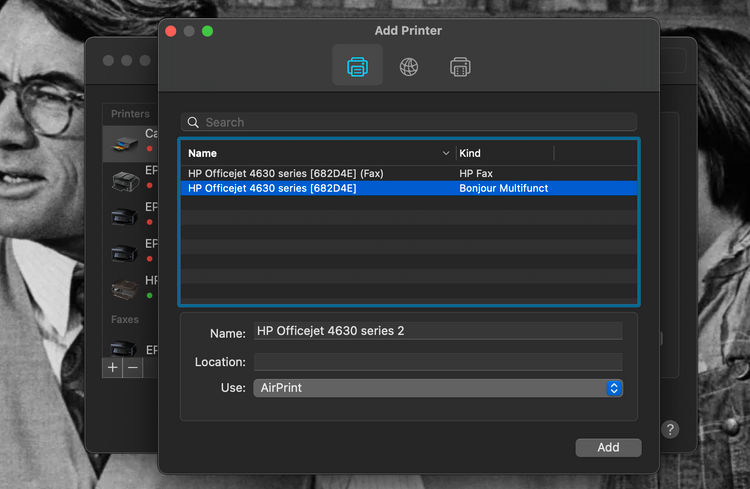This screenshot has height=489, width=750.
Task: Click the Add button
Action: click(x=608, y=448)
